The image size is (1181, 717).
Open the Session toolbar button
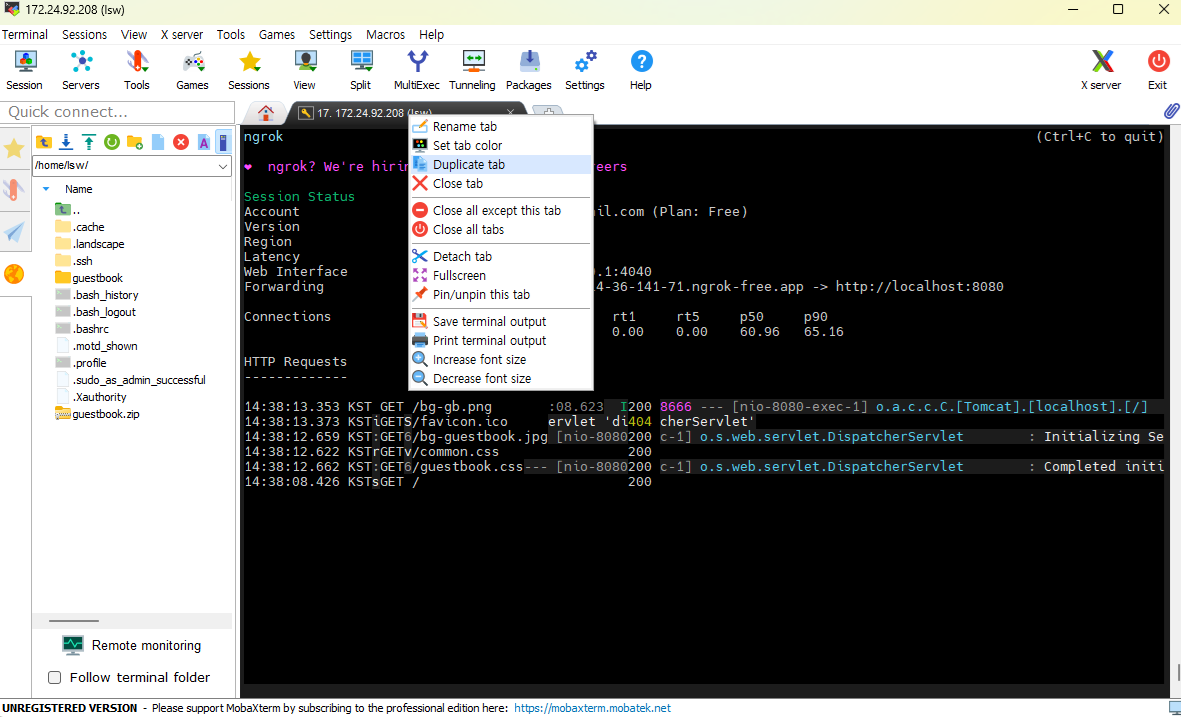coord(24,70)
